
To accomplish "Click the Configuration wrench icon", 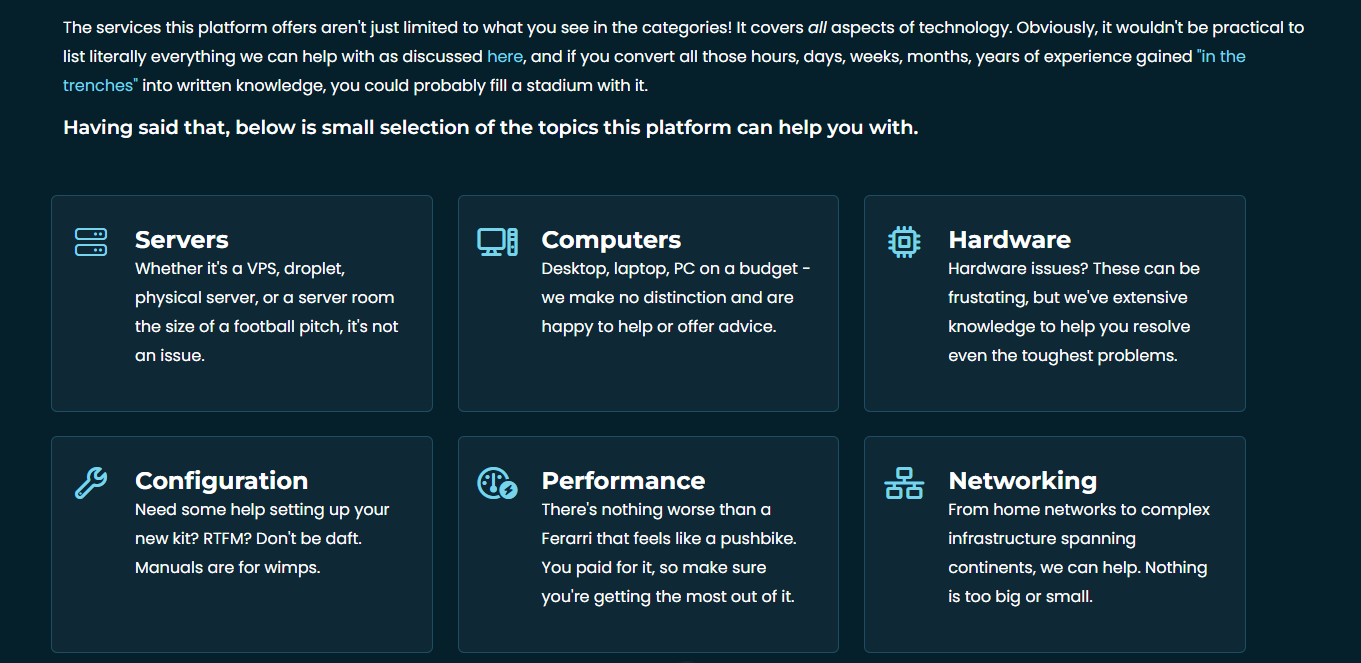I will point(91,483).
